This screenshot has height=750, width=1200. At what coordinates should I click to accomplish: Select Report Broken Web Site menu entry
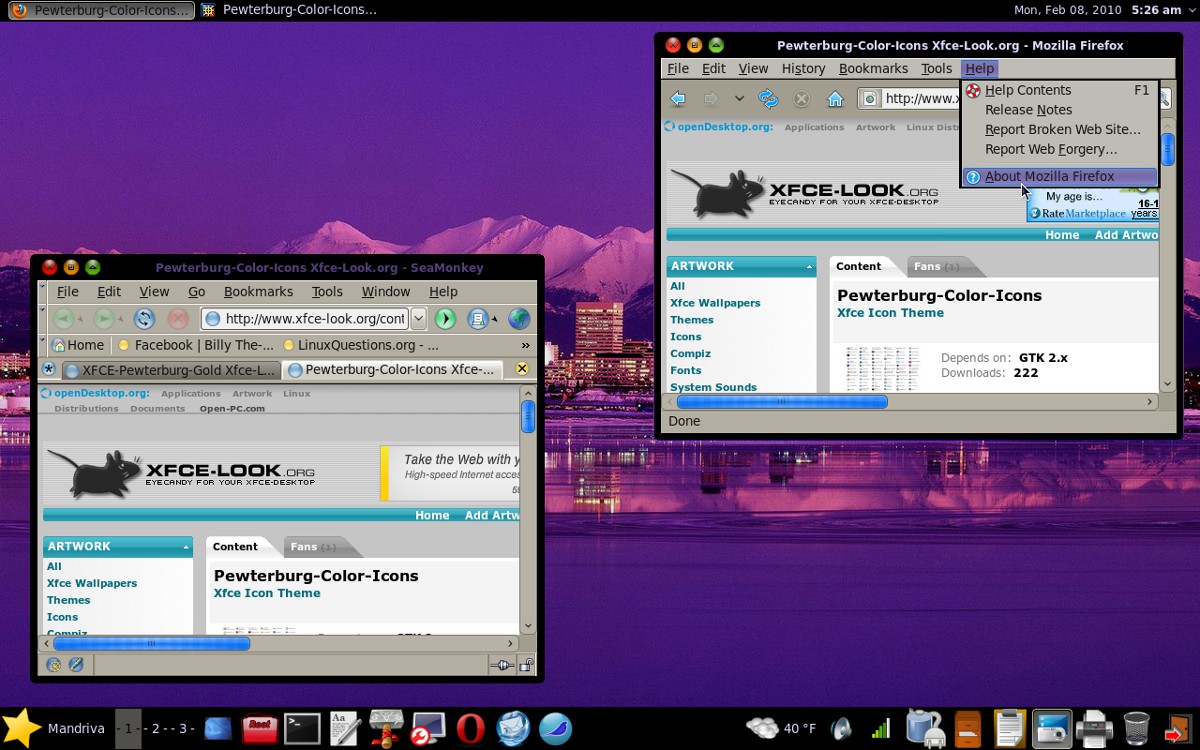(x=1059, y=129)
